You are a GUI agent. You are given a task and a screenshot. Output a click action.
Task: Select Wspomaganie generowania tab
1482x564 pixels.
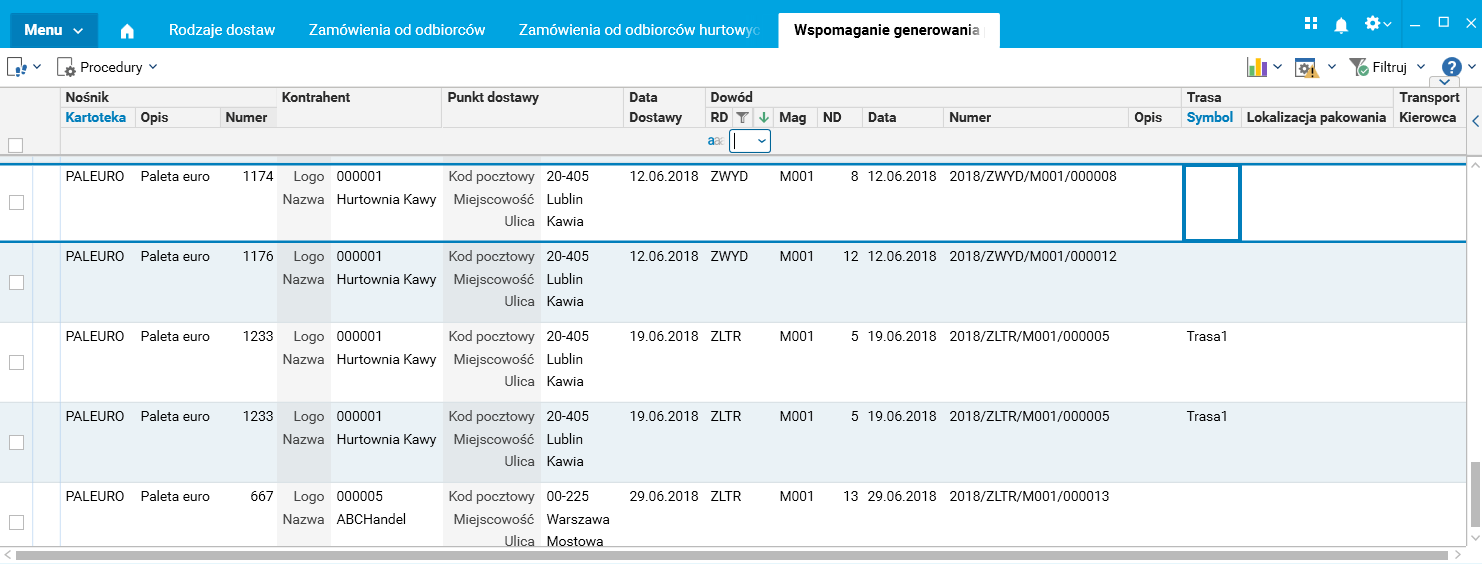(889, 30)
